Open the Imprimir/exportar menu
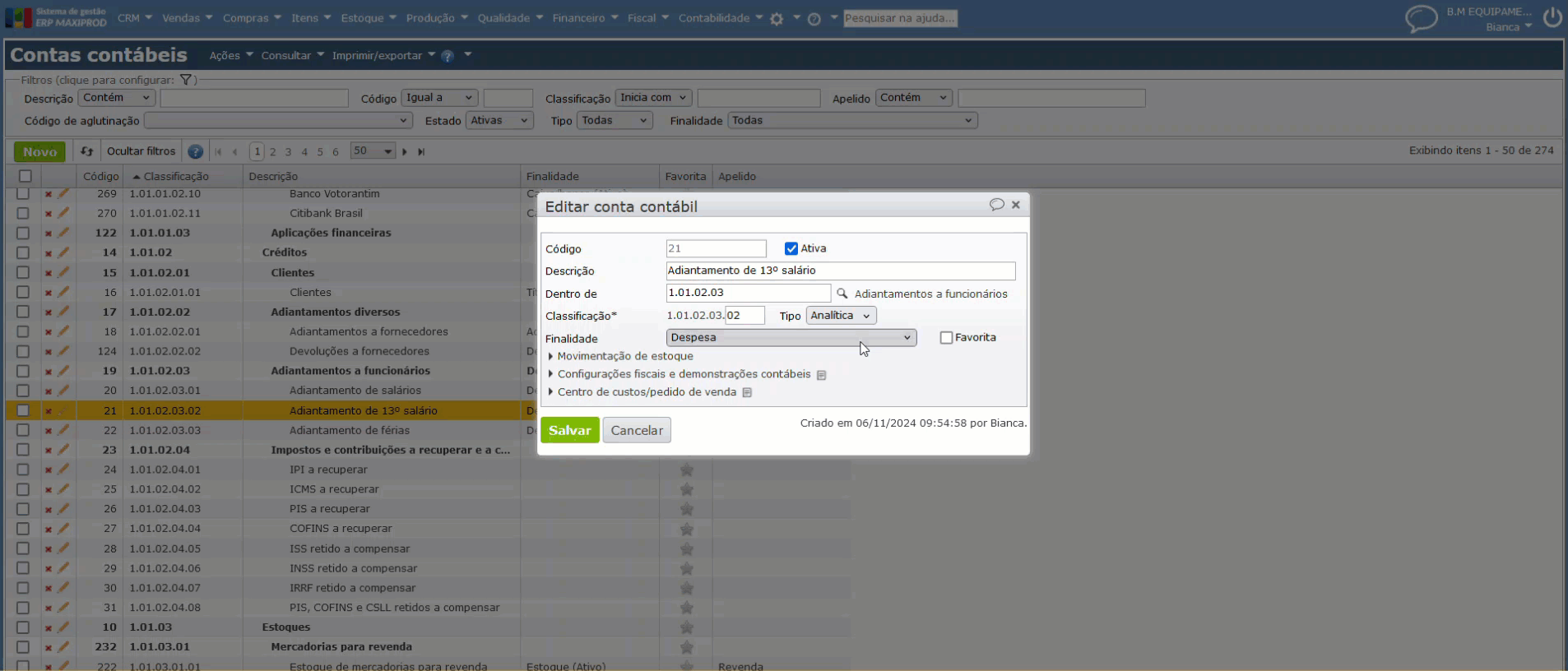Image resolution: width=1568 pixels, height=671 pixels. click(383, 56)
